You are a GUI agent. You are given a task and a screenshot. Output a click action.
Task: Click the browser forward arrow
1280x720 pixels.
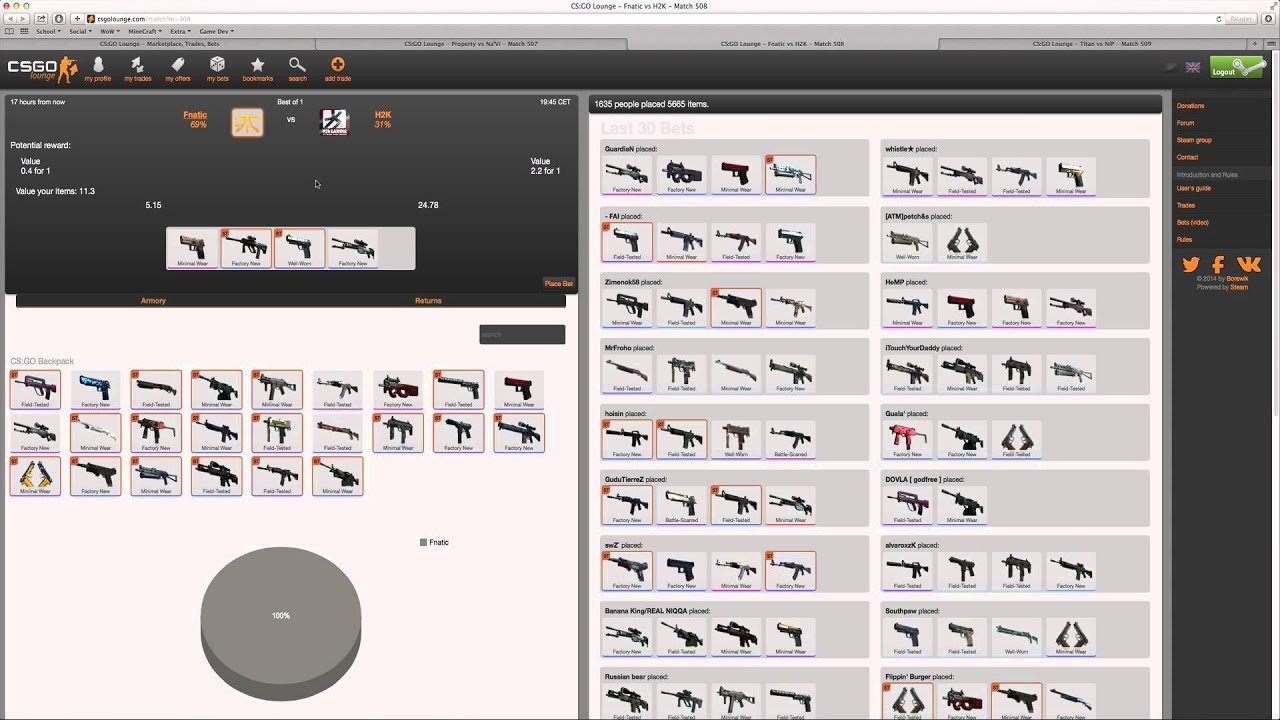[24, 19]
